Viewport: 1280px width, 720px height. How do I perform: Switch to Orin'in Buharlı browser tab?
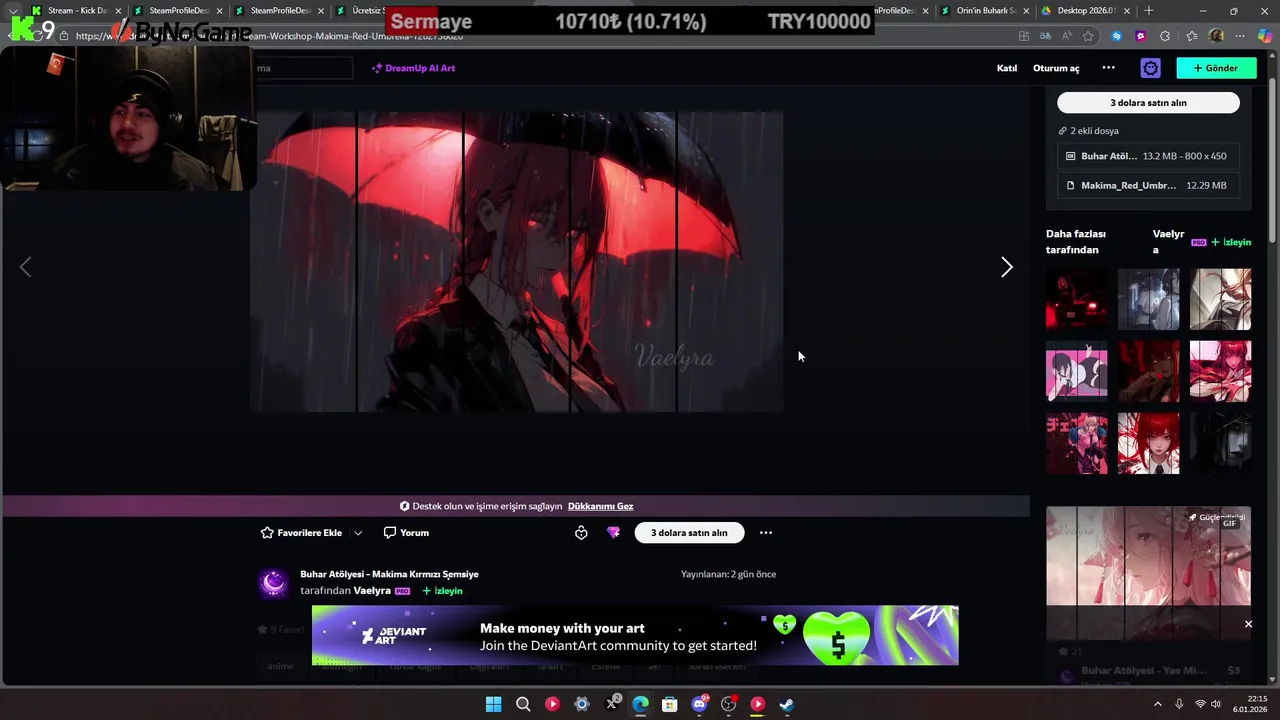[985, 10]
